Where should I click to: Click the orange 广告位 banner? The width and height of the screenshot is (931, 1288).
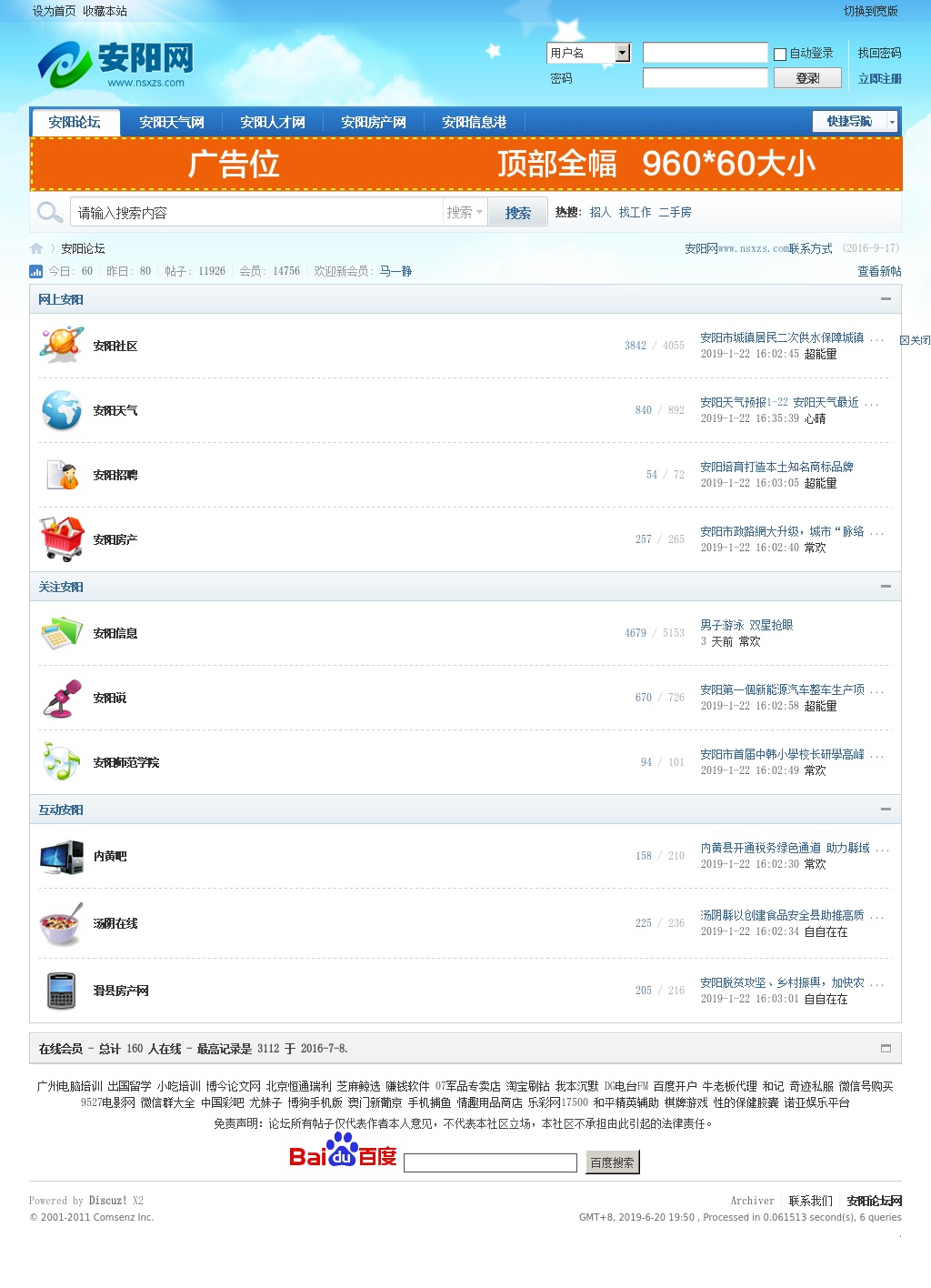click(x=465, y=164)
